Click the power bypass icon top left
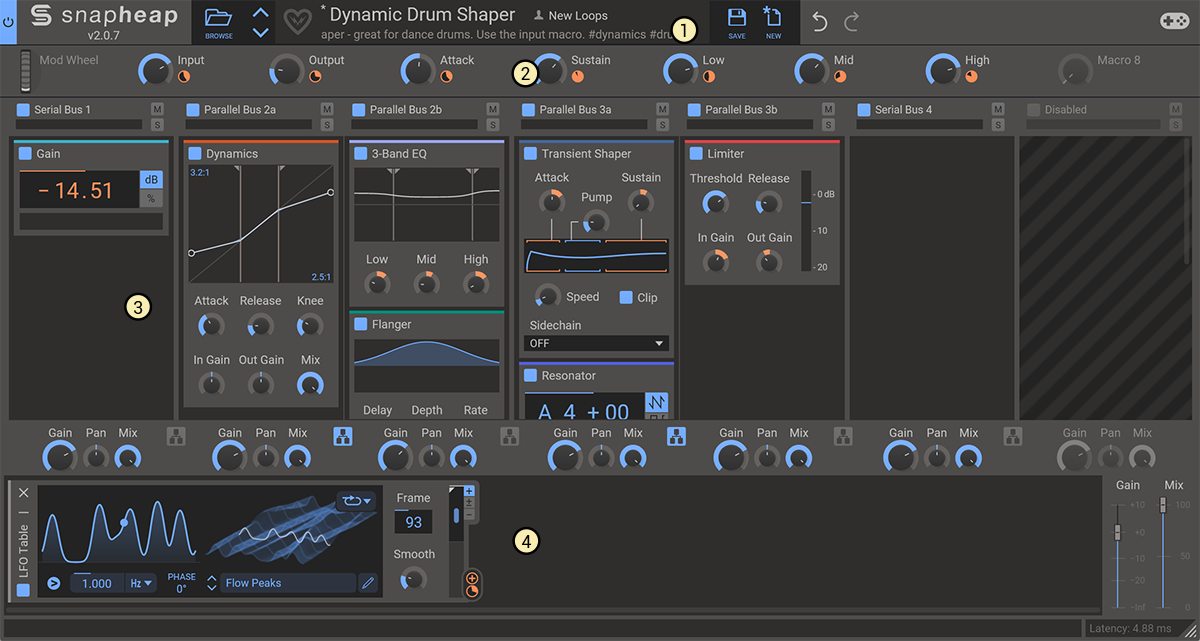The width and height of the screenshot is (1200, 641). tap(9, 20)
